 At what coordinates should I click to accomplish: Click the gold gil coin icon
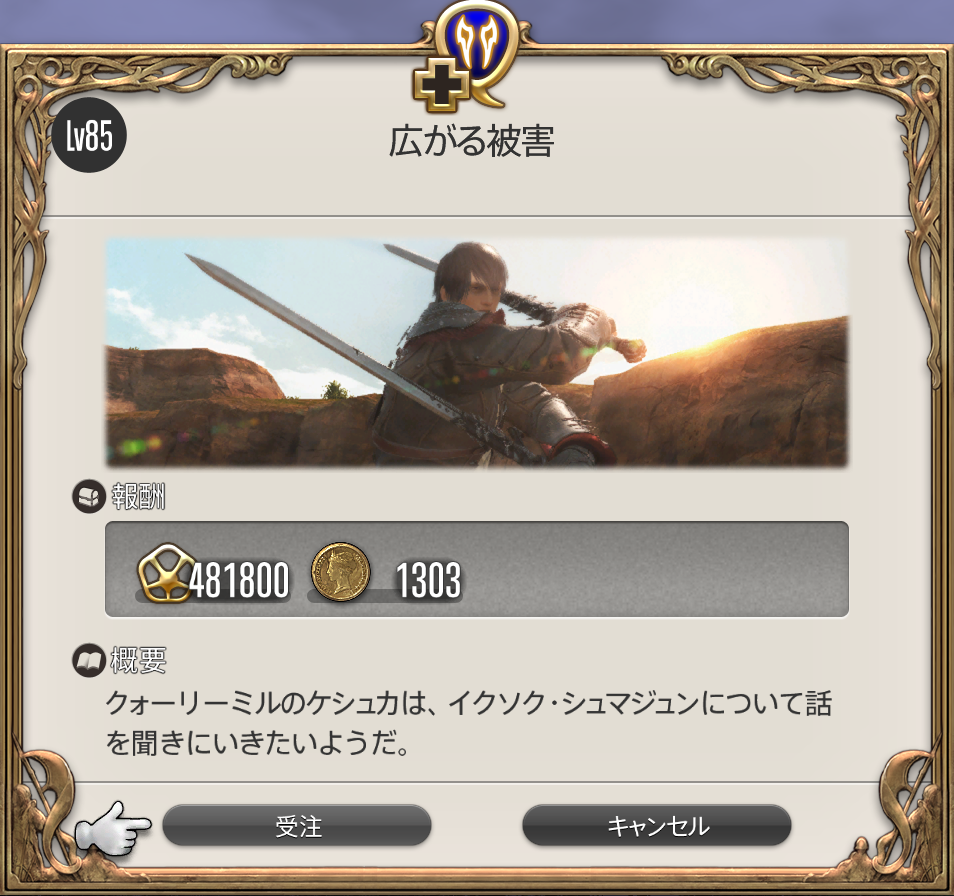click(340, 572)
